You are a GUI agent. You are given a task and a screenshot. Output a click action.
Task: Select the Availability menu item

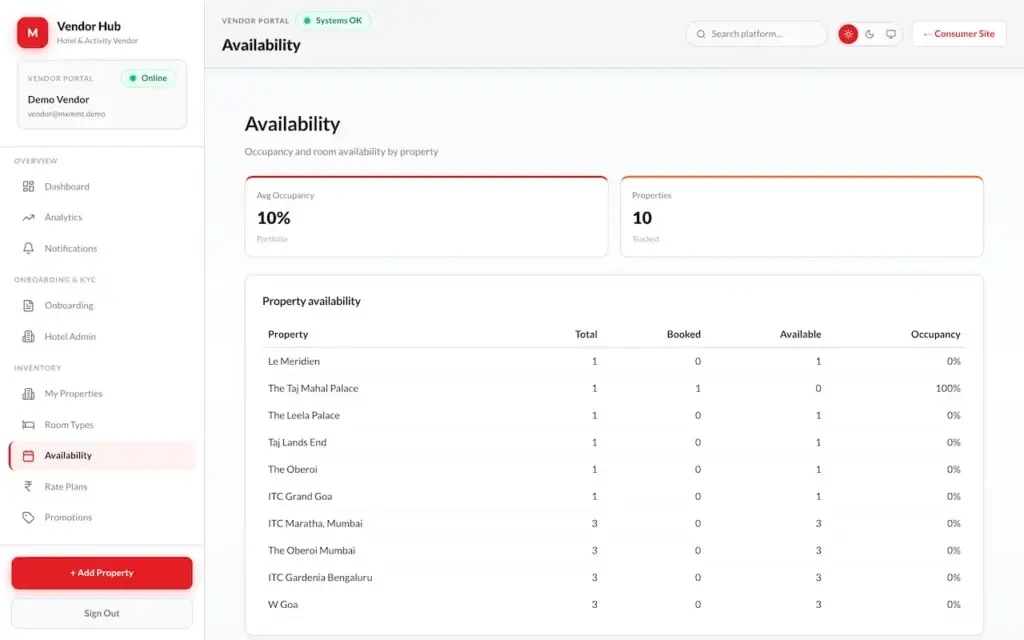click(x=102, y=456)
